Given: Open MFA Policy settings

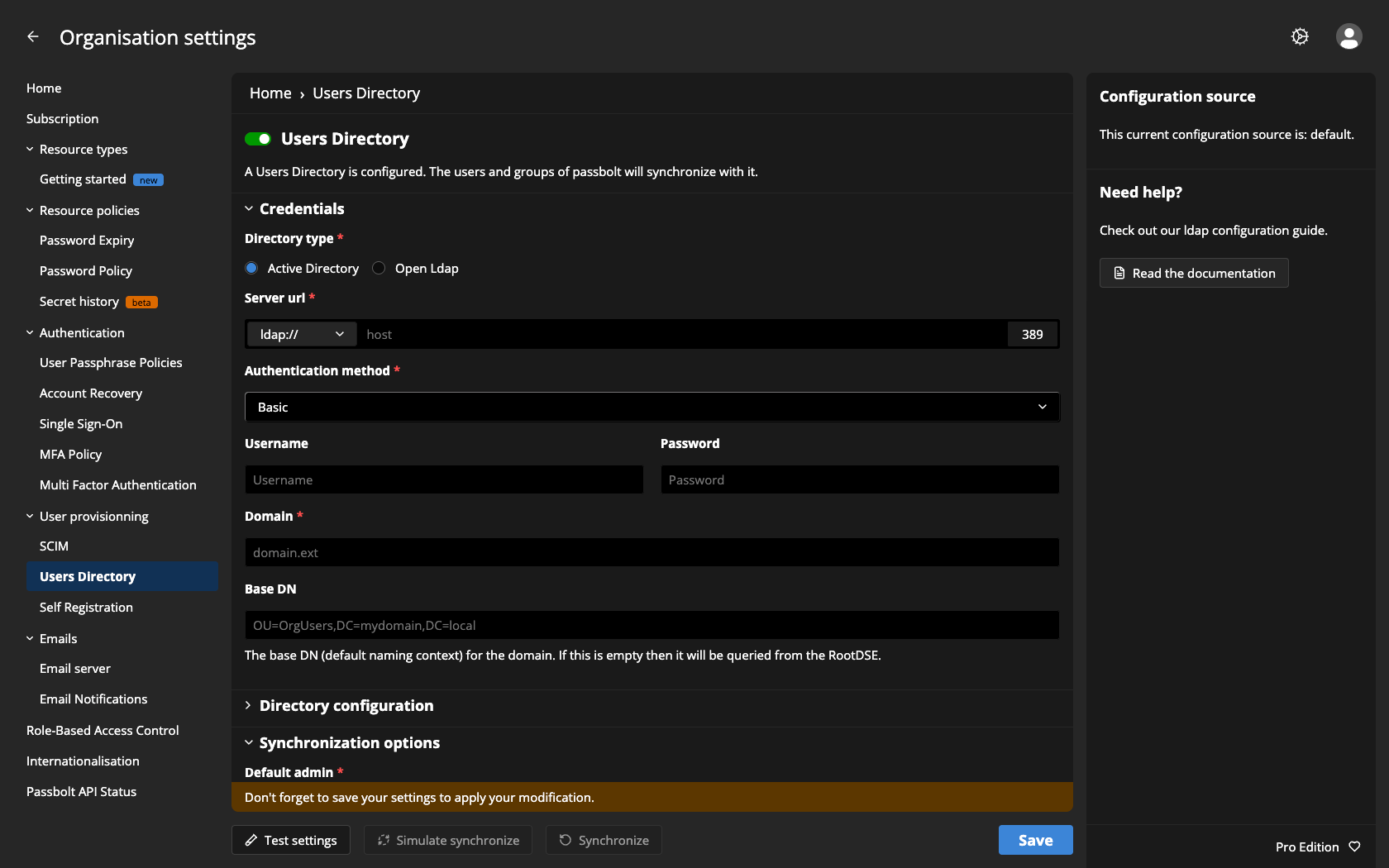Looking at the screenshot, I should pos(70,455).
